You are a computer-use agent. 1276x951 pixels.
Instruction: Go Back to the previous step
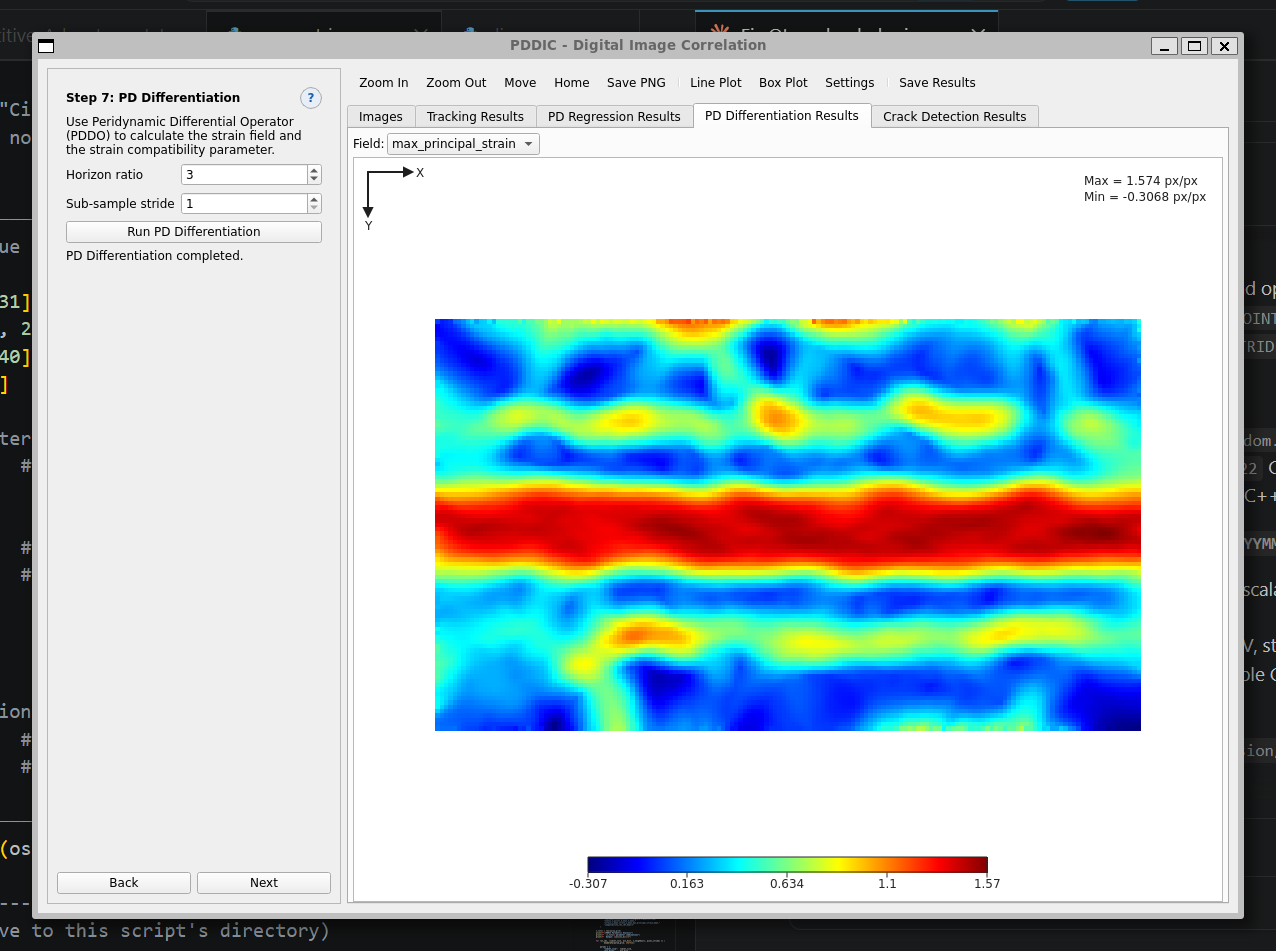pos(124,883)
